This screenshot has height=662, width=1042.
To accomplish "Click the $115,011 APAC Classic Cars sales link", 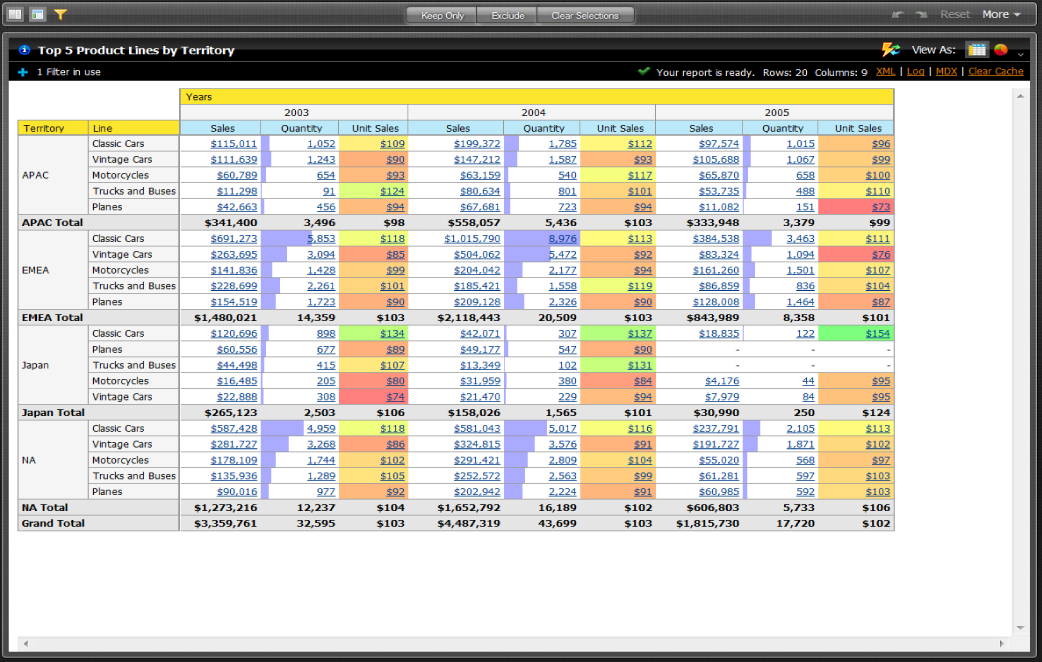I will tap(233, 143).
